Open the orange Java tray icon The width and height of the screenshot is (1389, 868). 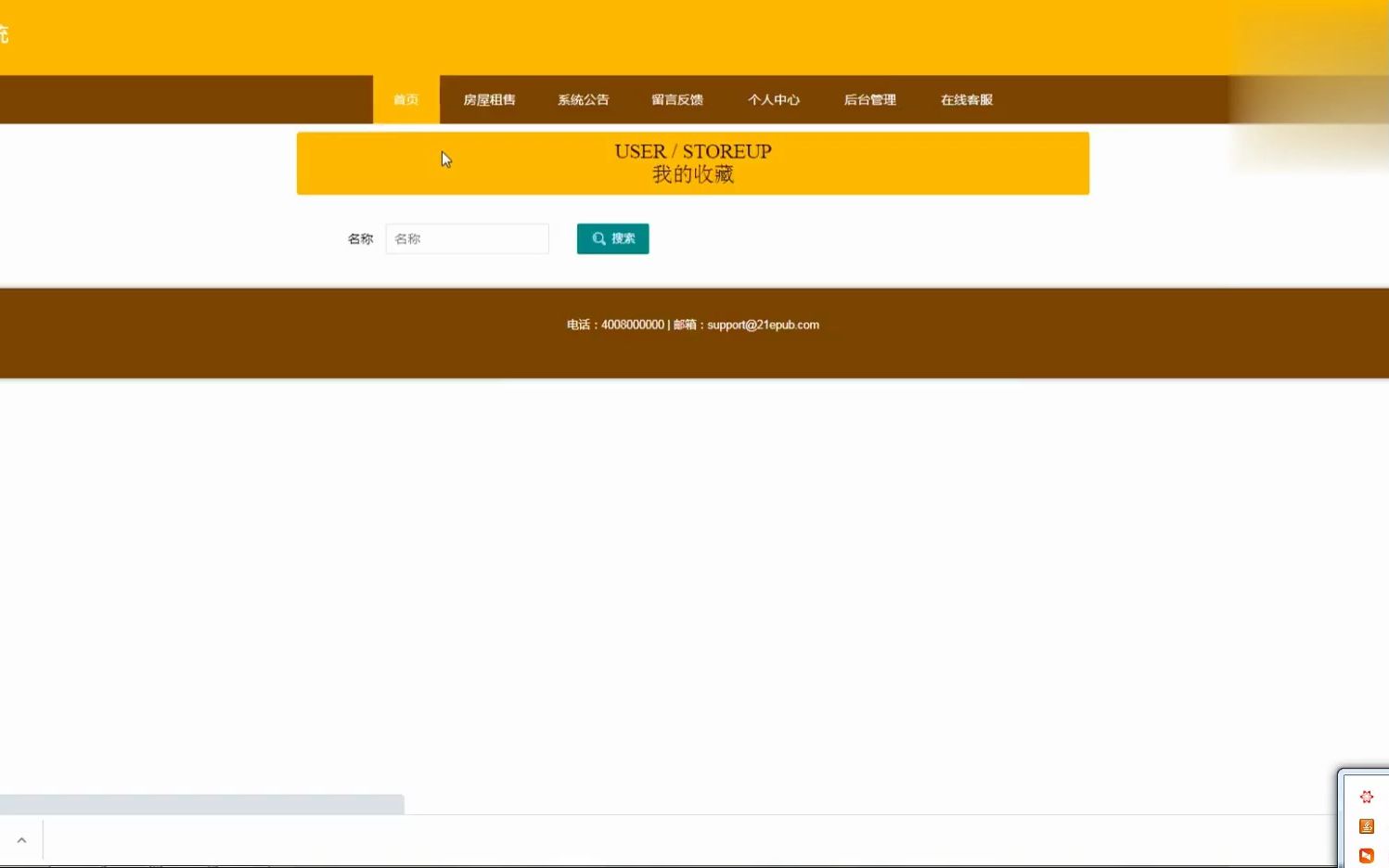point(1366,826)
